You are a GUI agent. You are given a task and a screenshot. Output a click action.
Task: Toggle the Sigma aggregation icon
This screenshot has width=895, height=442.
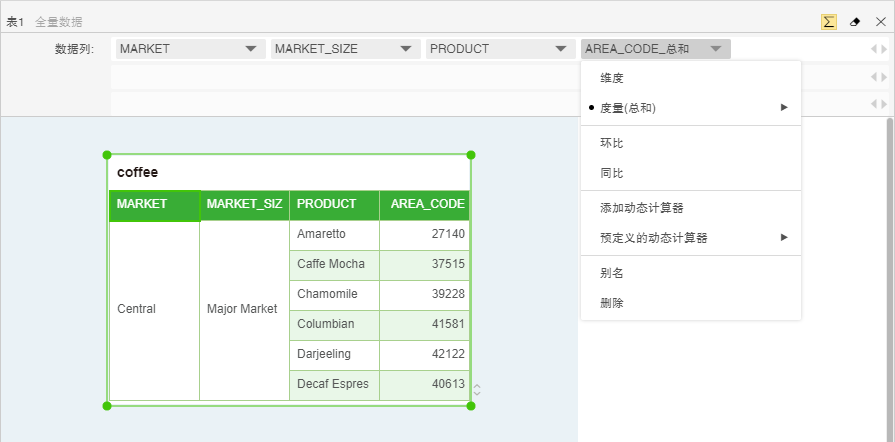point(829,21)
